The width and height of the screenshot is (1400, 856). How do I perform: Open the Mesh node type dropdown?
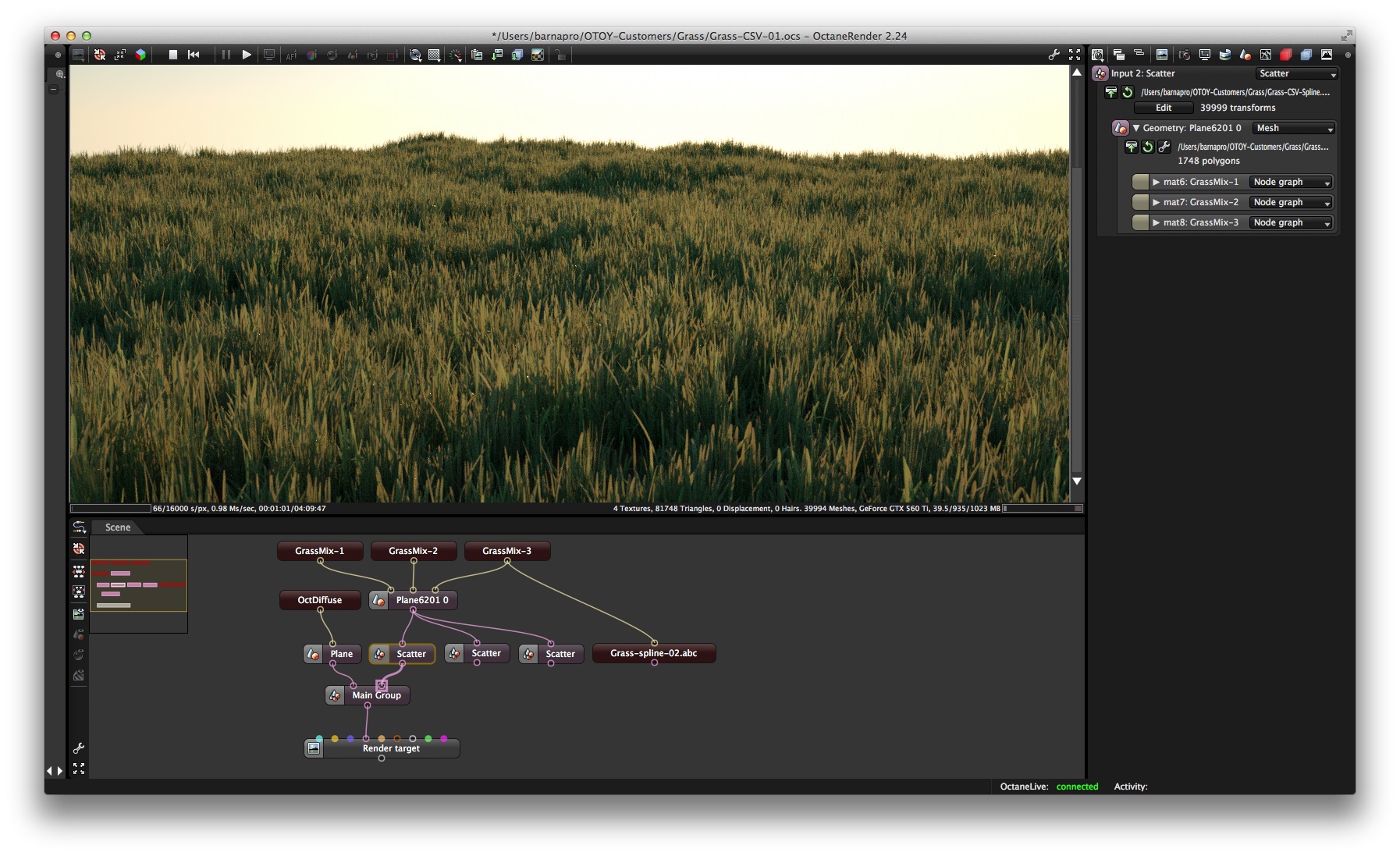coord(1294,128)
